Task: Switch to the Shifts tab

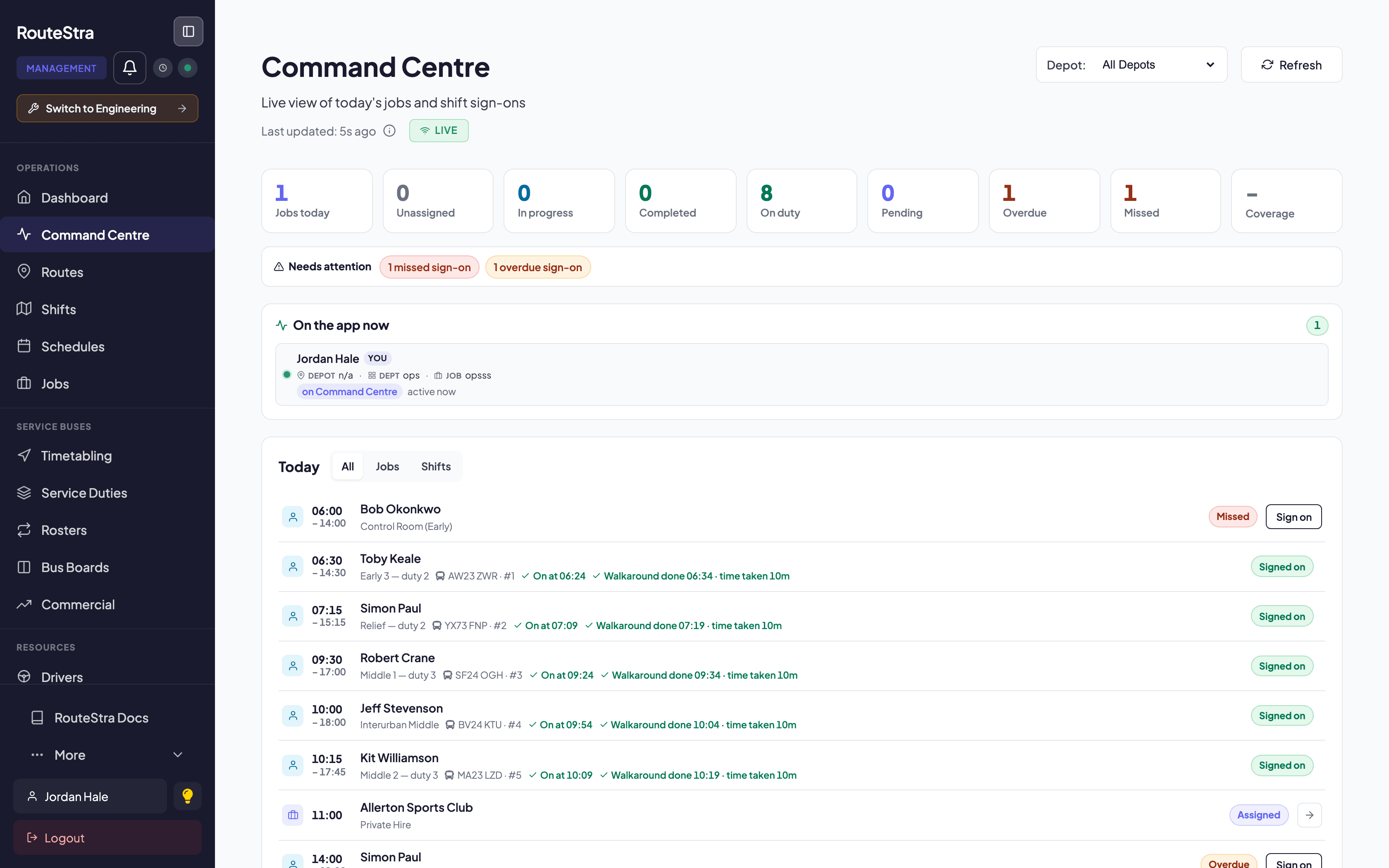Action: coord(436,466)
